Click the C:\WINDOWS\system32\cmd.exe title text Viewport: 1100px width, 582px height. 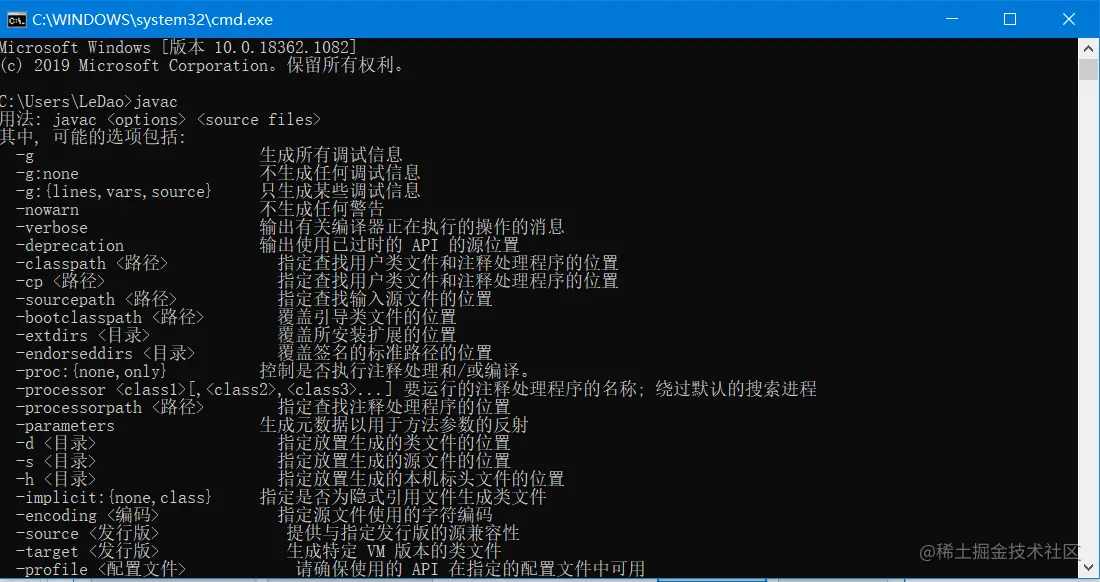pyautogui.click(x=152, y=20)
